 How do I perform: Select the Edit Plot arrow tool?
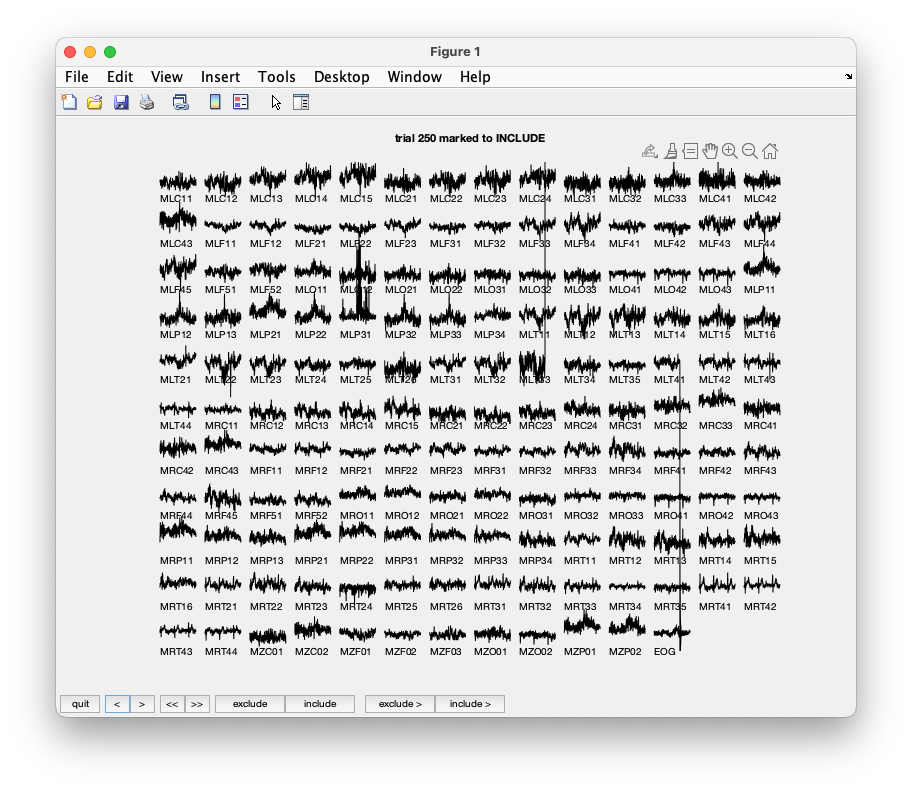point(276,102)
